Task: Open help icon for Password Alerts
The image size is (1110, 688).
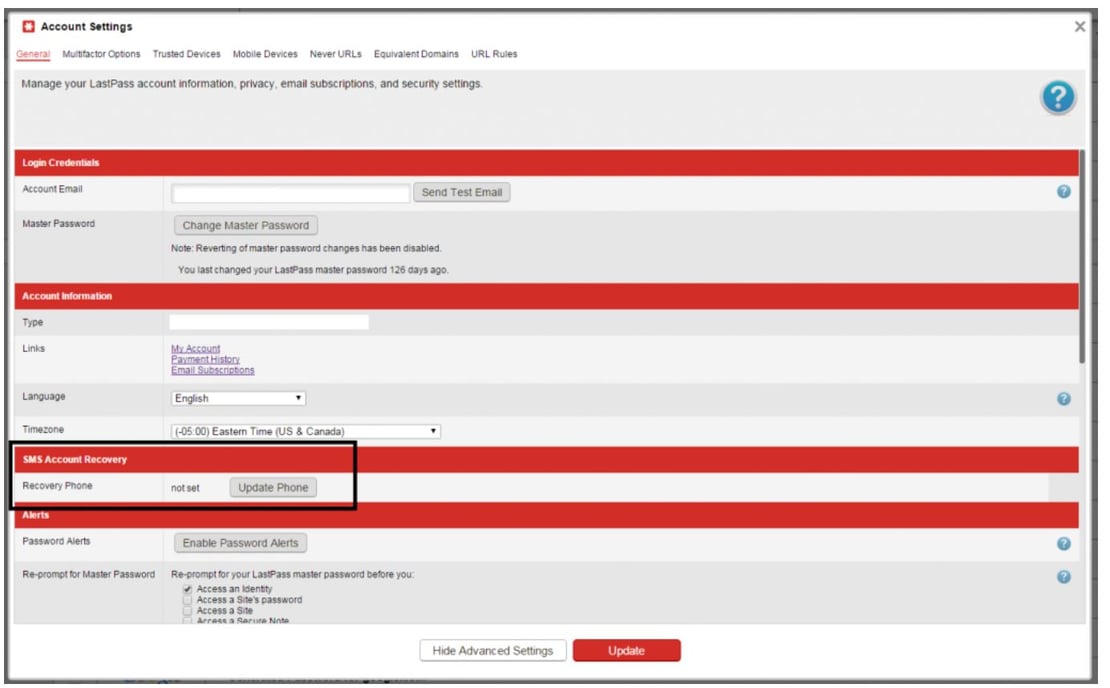Action: tap(1063, 544)
